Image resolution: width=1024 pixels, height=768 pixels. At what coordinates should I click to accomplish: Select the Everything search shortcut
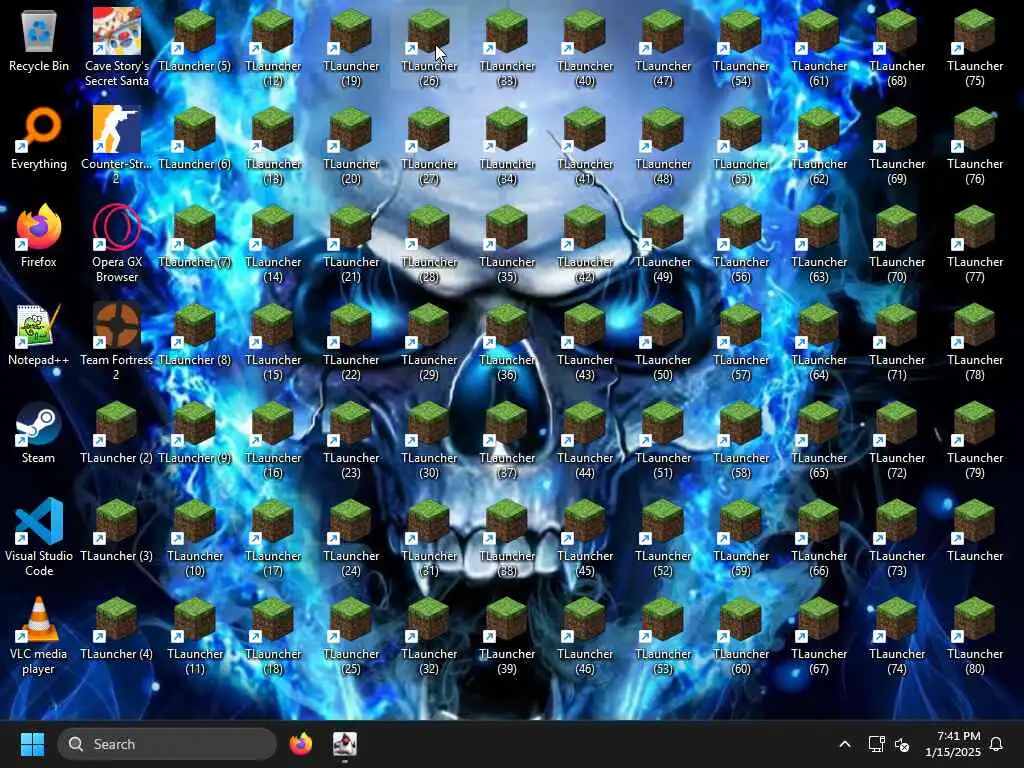[x=39, y=138]
